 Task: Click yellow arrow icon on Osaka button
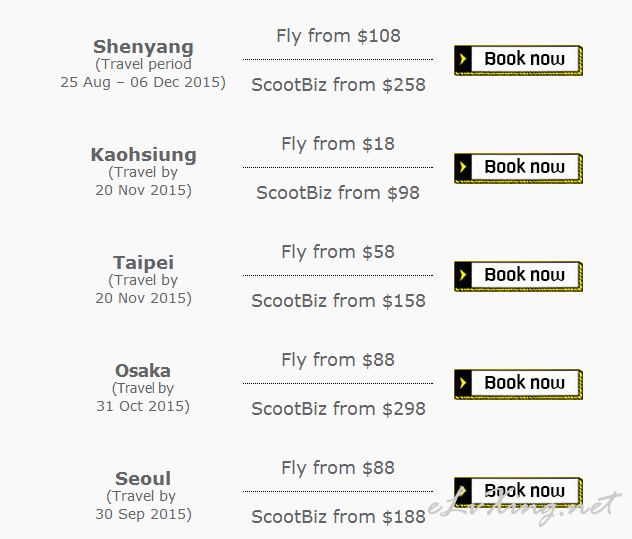(x=463, y=383)
